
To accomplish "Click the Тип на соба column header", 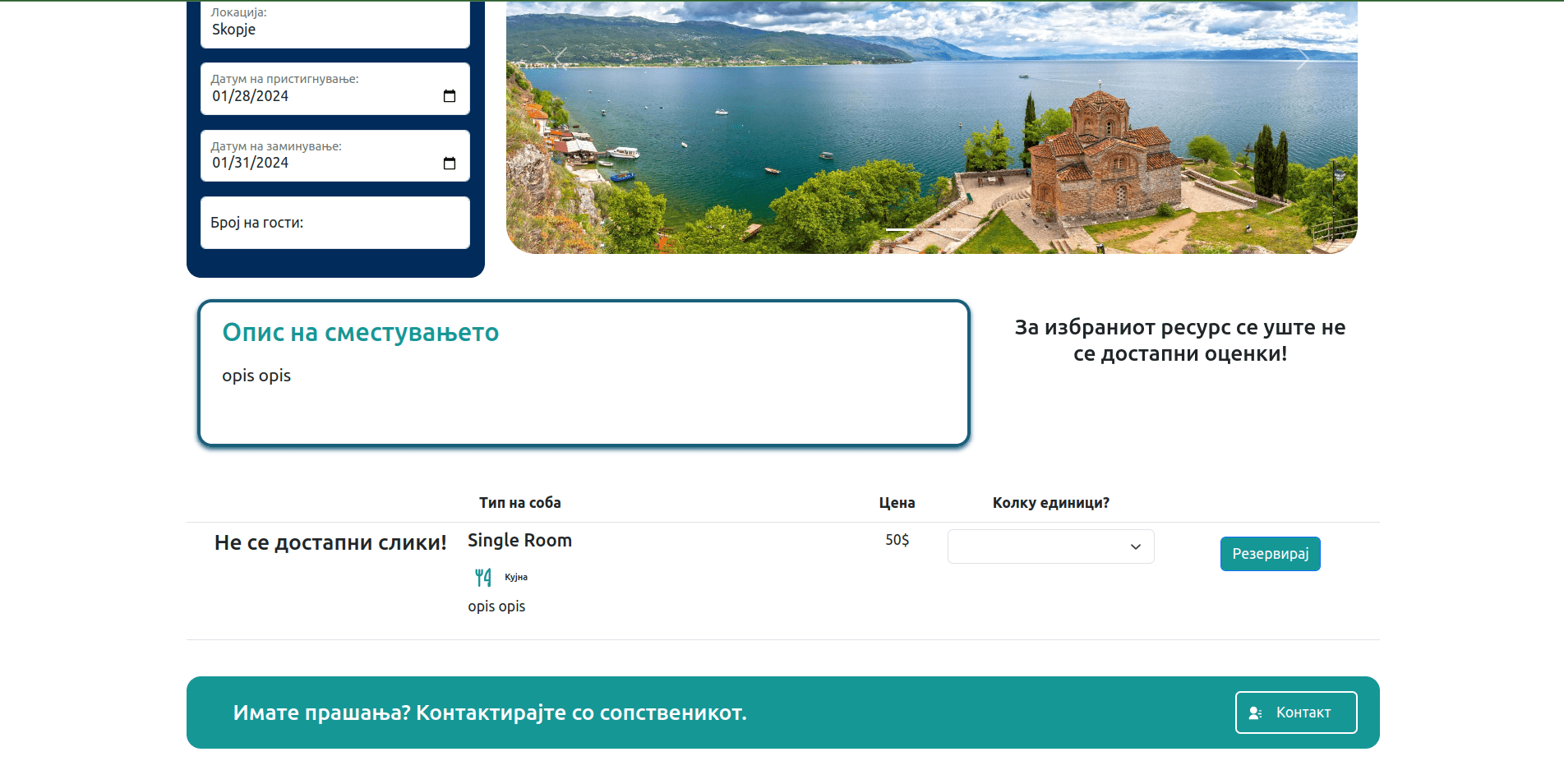I will point(519,503).
